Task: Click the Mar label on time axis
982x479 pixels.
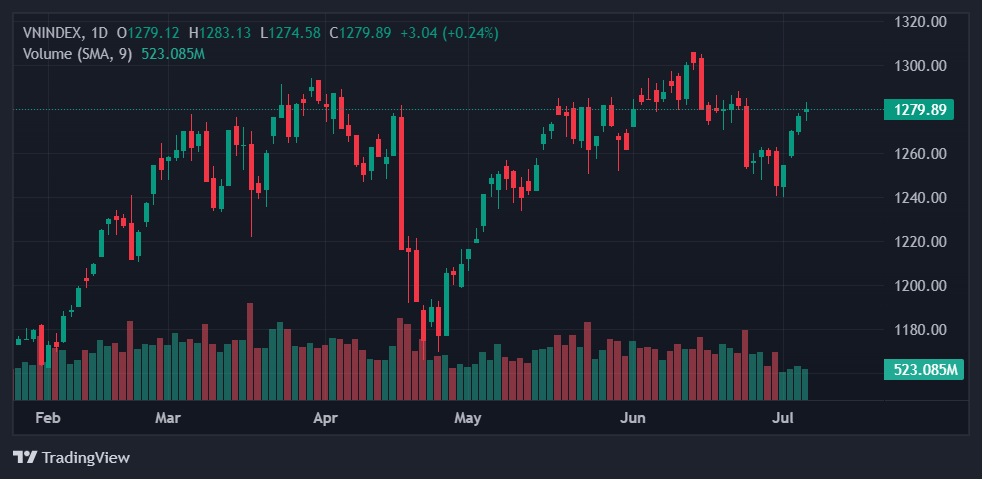Action: pyautogui.click(x=168, y=416)
